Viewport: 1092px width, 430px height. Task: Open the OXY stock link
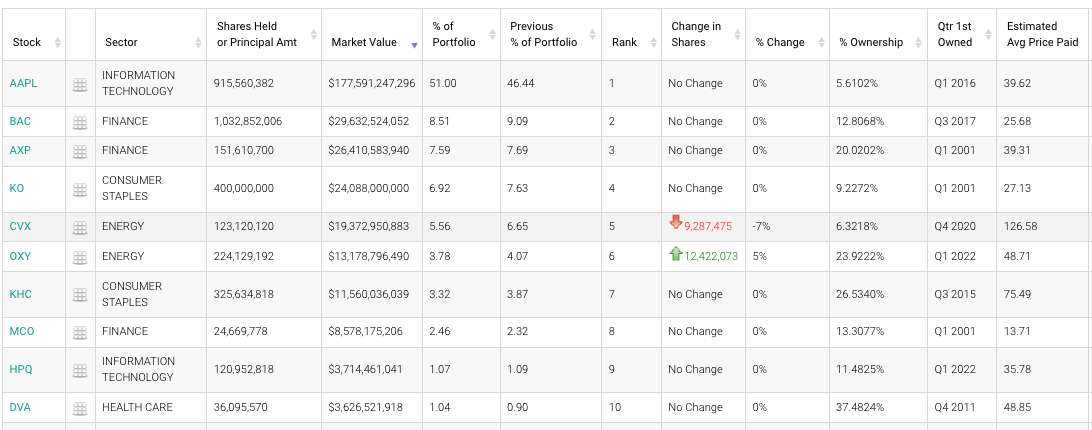click(x=20, y=256)
